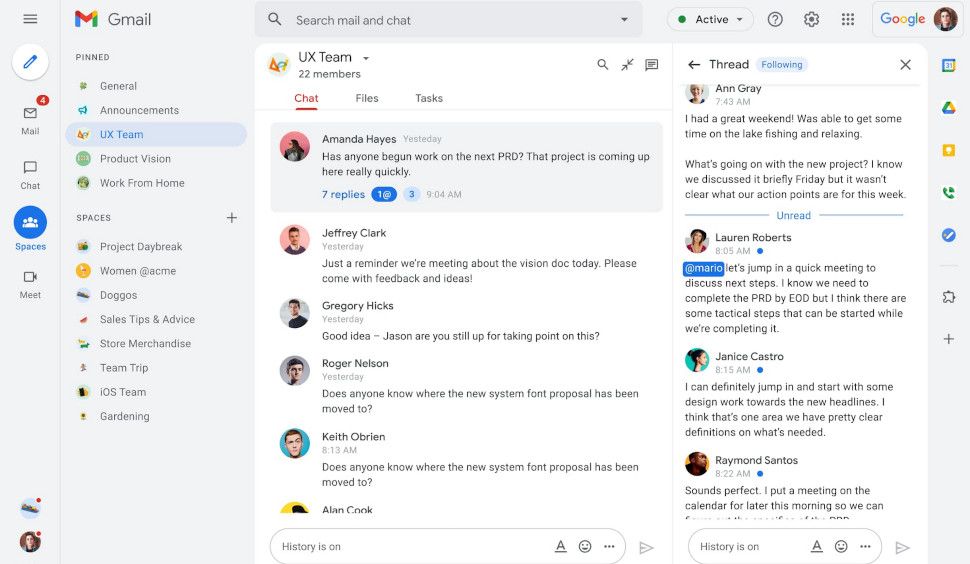Screen dimensions: 970x564
Task: Open the UX Team name dropdown arrow
Action: [366, 58]
